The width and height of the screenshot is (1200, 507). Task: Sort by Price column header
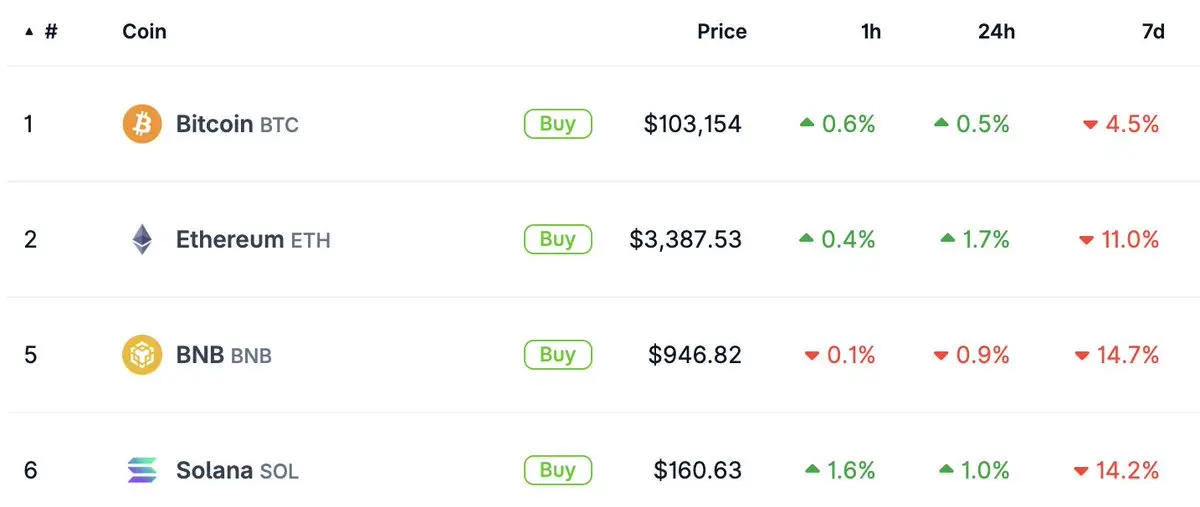(x=721, y=32)
